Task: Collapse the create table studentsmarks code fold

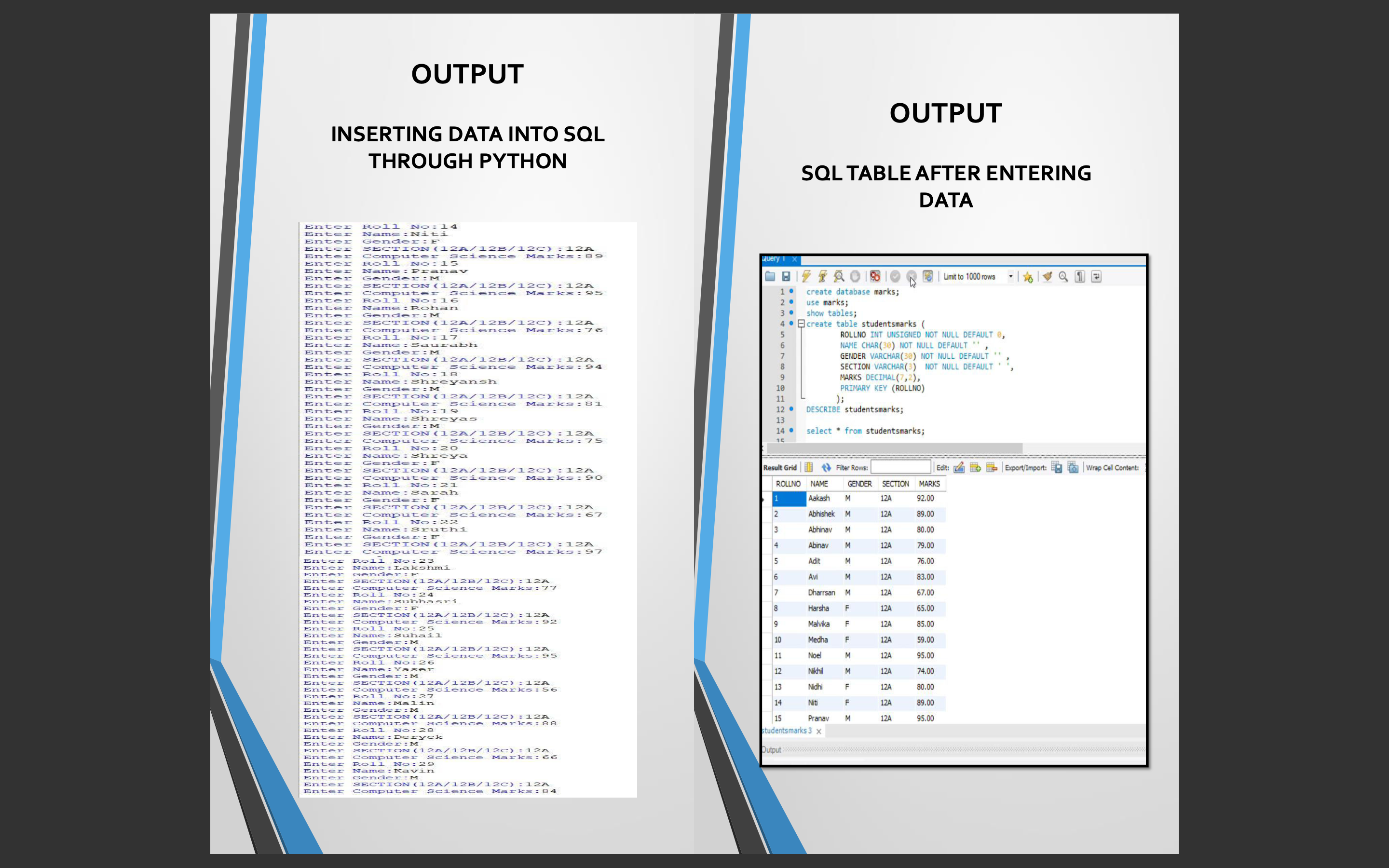Action: point(801,324)
